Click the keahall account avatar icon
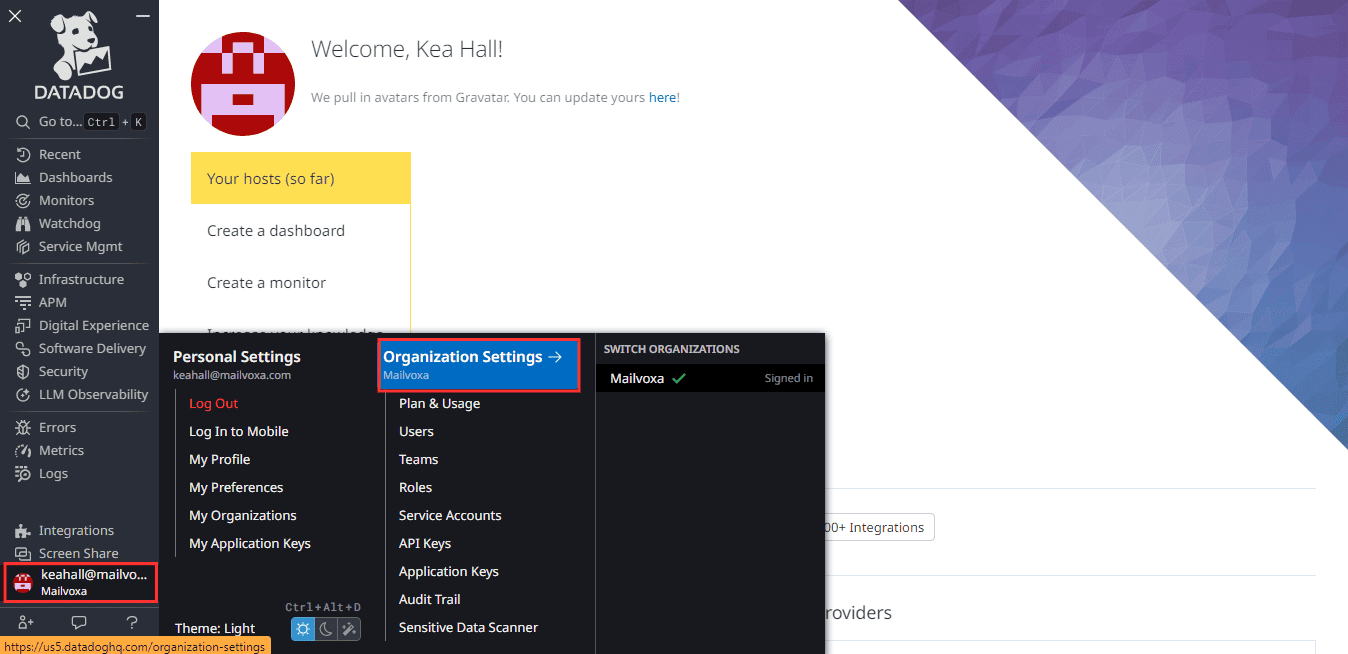The height and width of the screenshot is (654, 1348). click(x=23, y=583)
